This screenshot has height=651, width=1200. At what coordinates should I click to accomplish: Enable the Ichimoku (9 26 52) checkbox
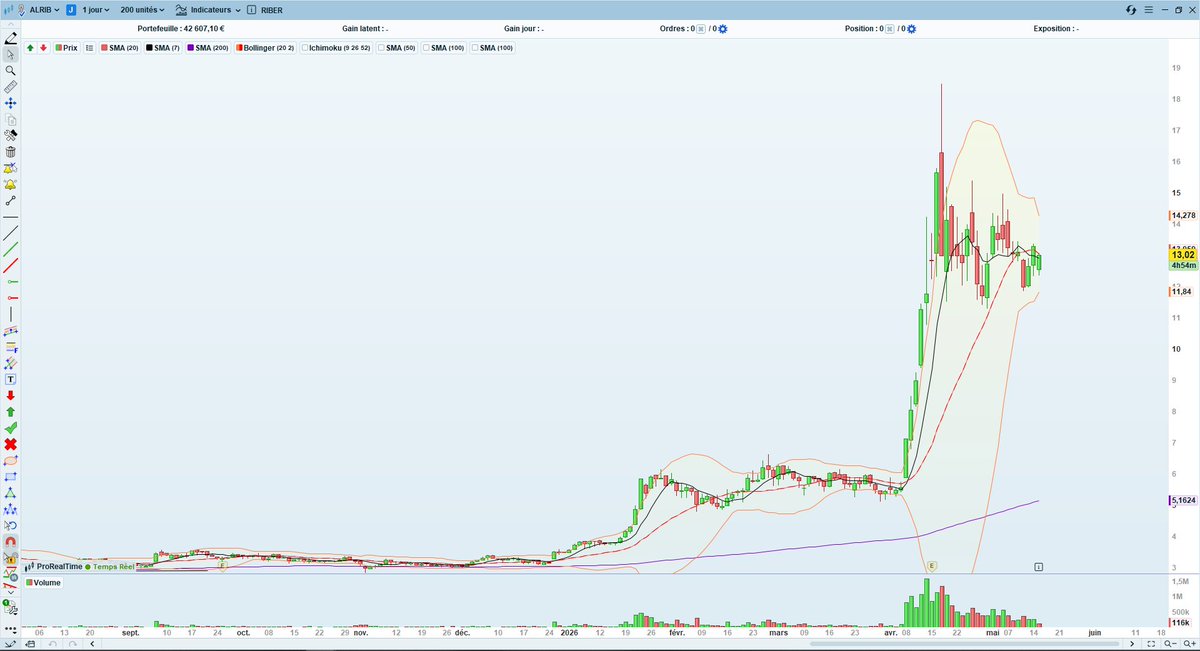point(305,47)
